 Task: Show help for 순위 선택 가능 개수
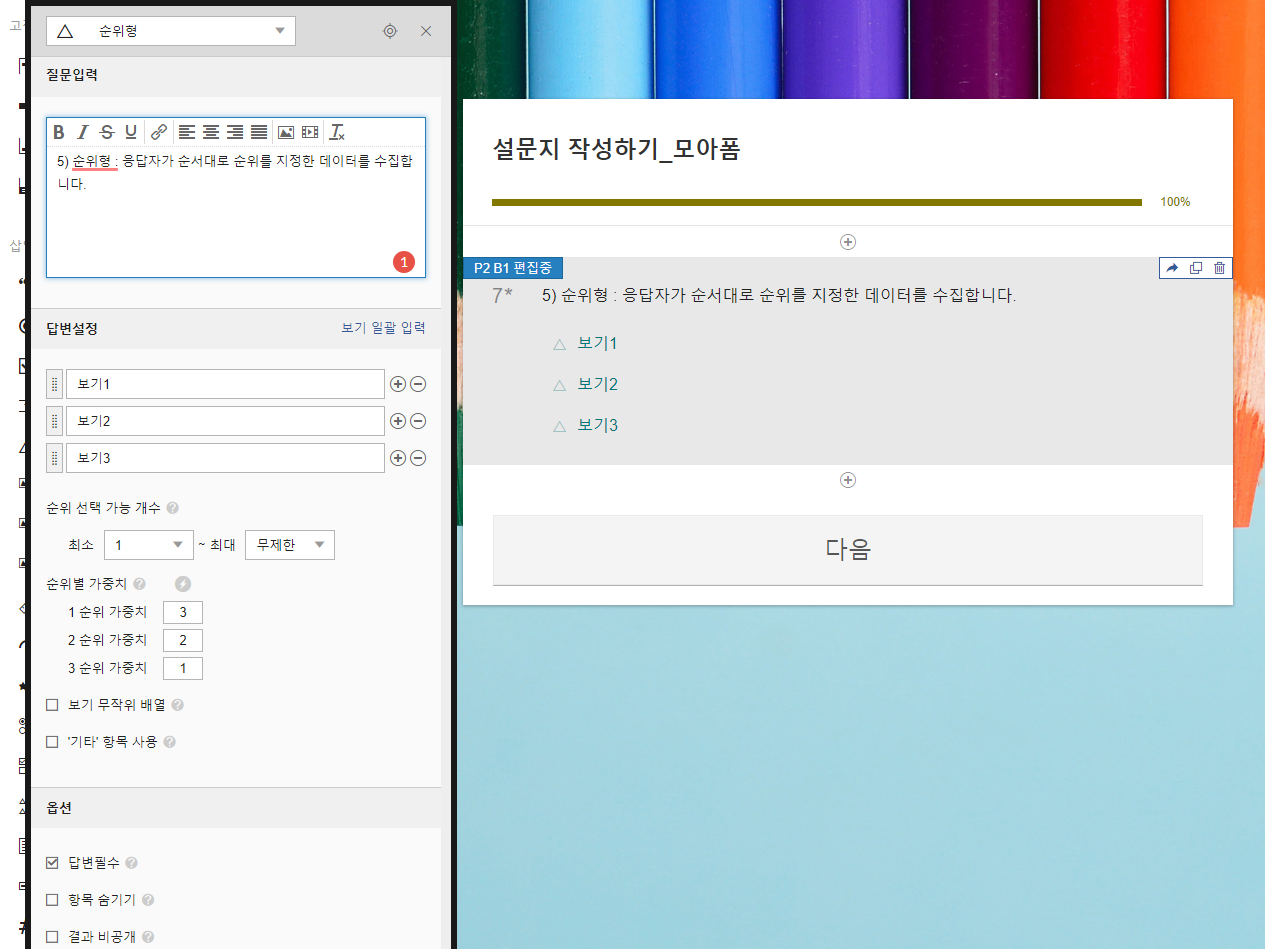pos(173,508)
